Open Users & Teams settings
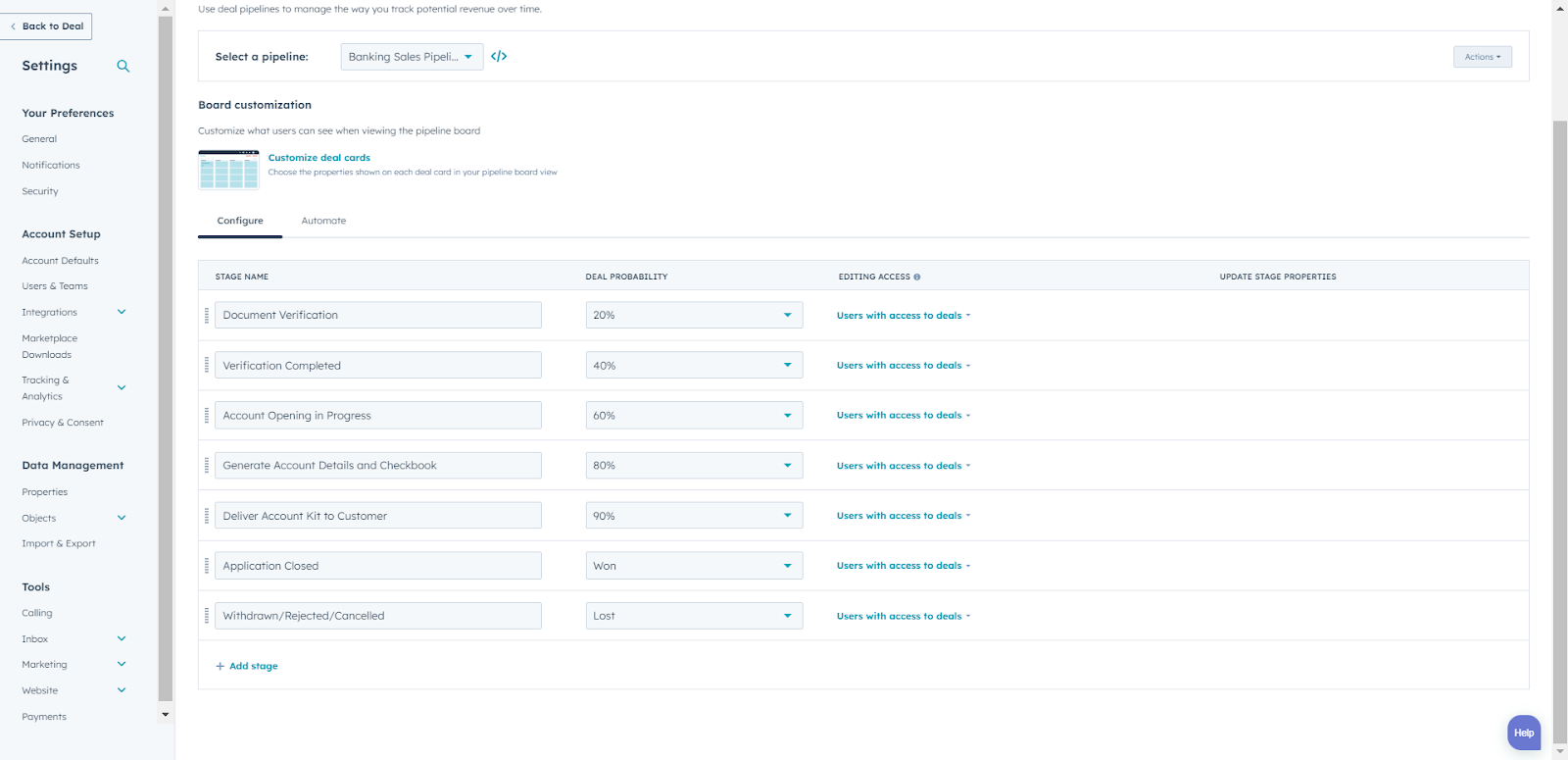Viewport: 1568px width, 760px height. [x=55, y=286]
